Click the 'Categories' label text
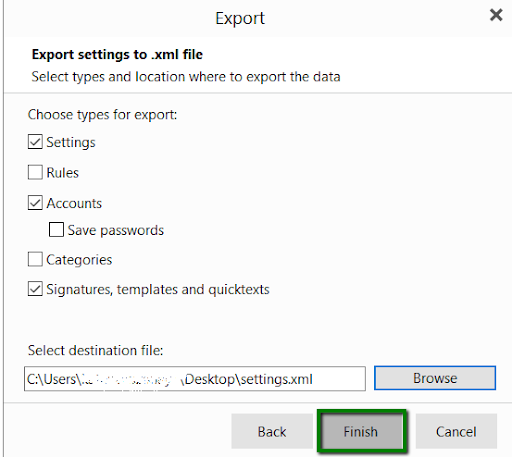The width and height of the screenshot is (512, 457). click(x=79, y=260)
